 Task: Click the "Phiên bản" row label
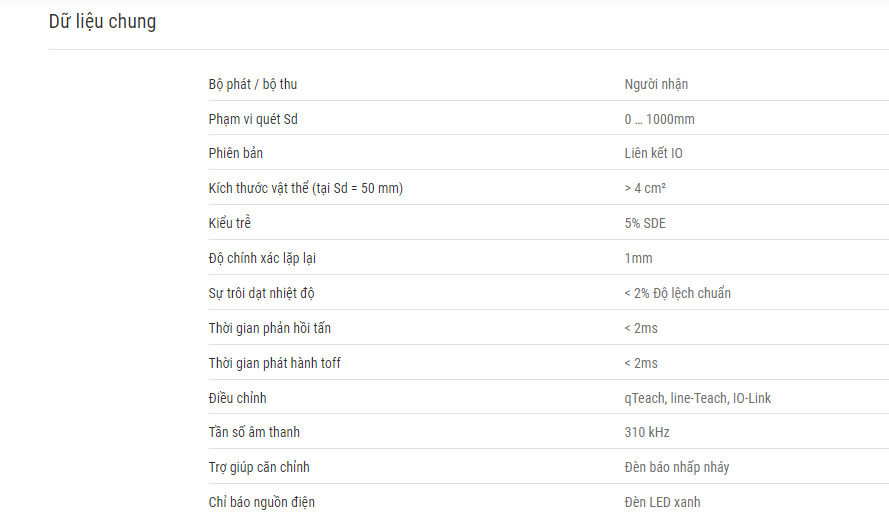pyautogui.click(x=236, y=153)
